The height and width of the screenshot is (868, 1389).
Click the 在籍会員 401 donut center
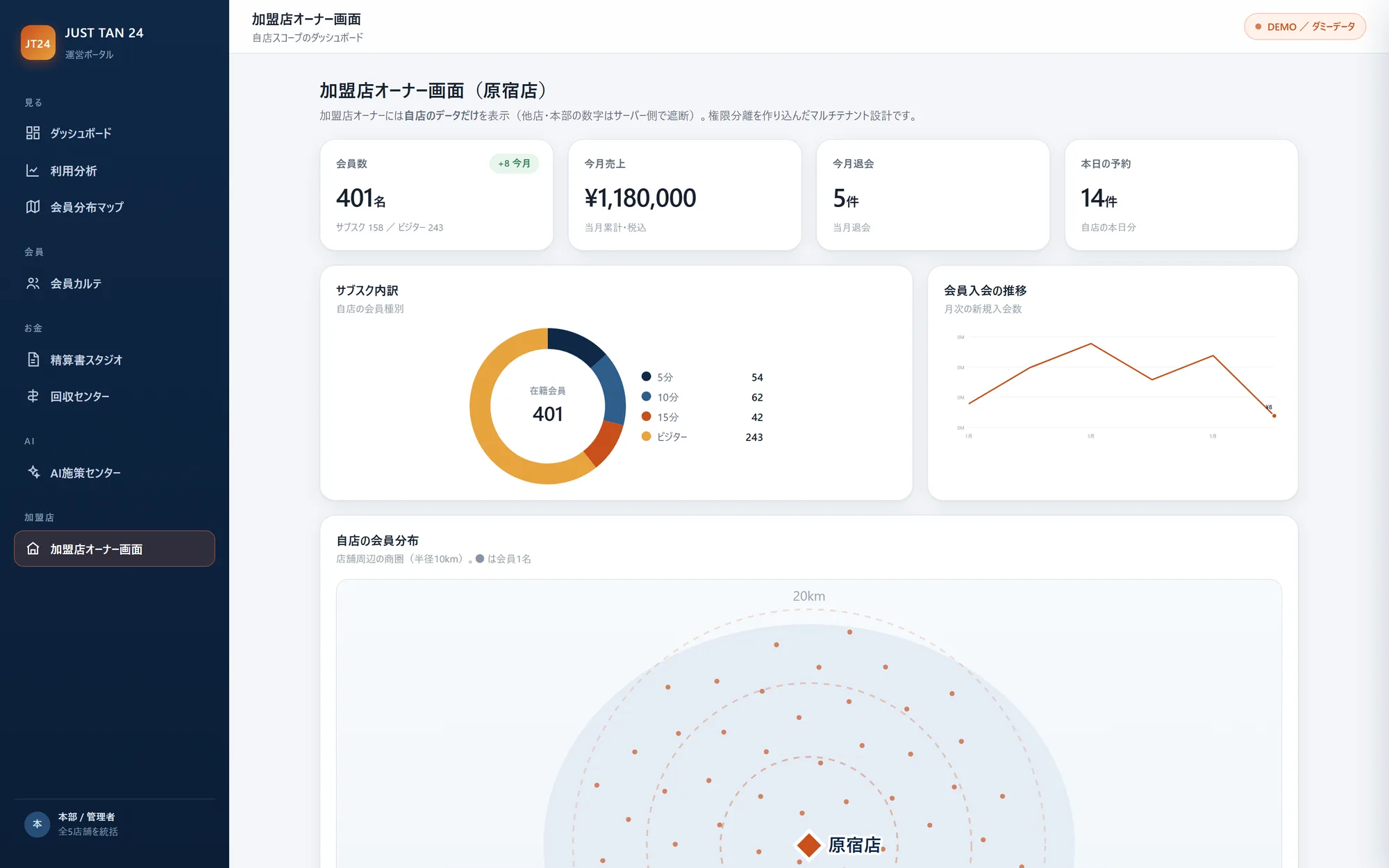(548, 406)
